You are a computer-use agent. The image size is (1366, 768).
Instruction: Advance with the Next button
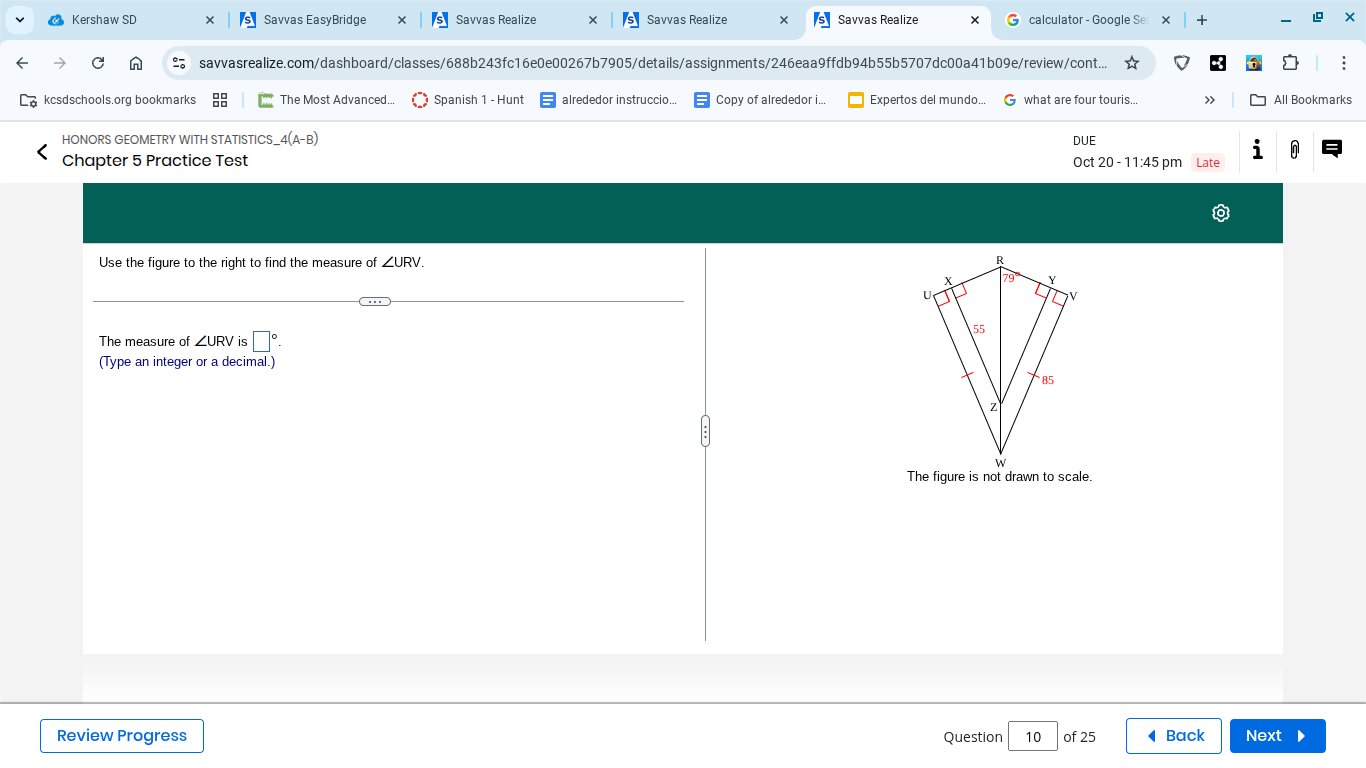coord(1277,736)
